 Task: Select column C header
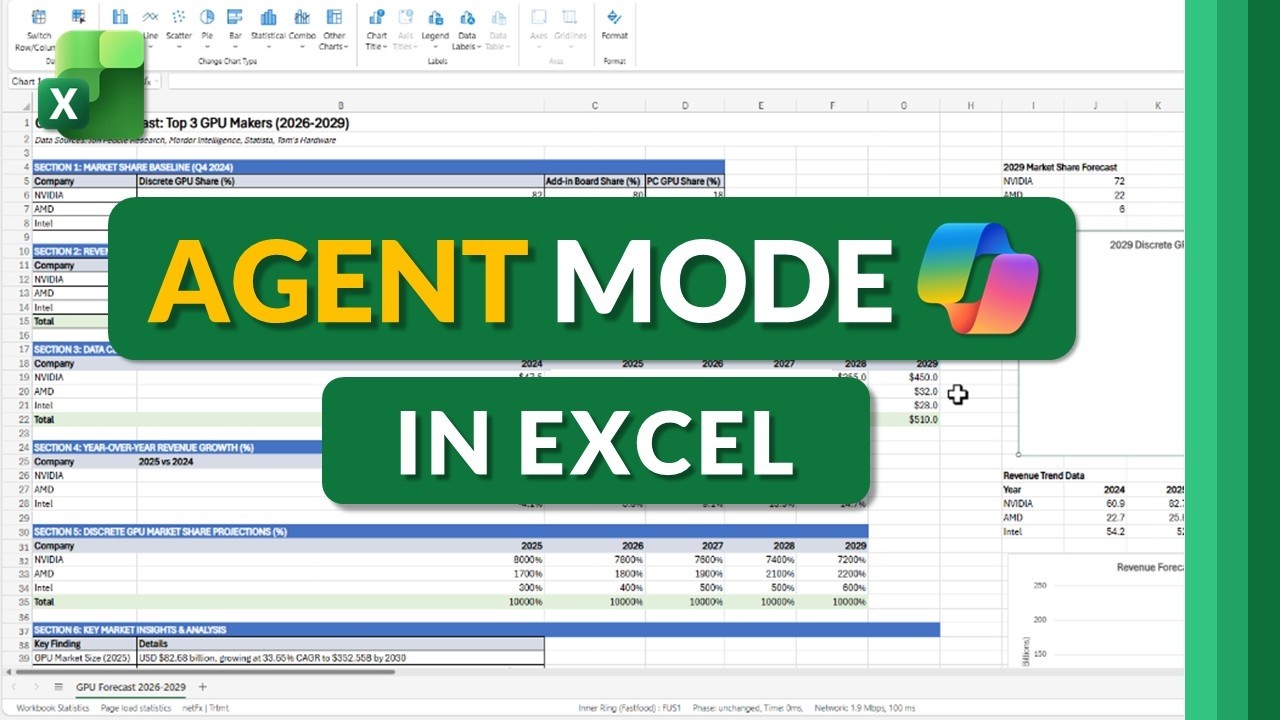(x=595, y=105)
